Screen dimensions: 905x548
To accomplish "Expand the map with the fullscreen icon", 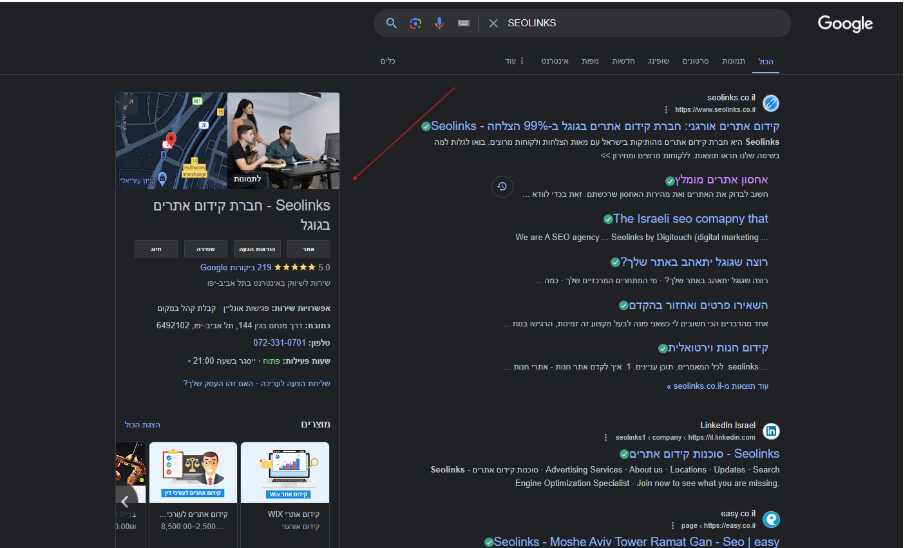I will pyautogui.click(x=129, y=104).
